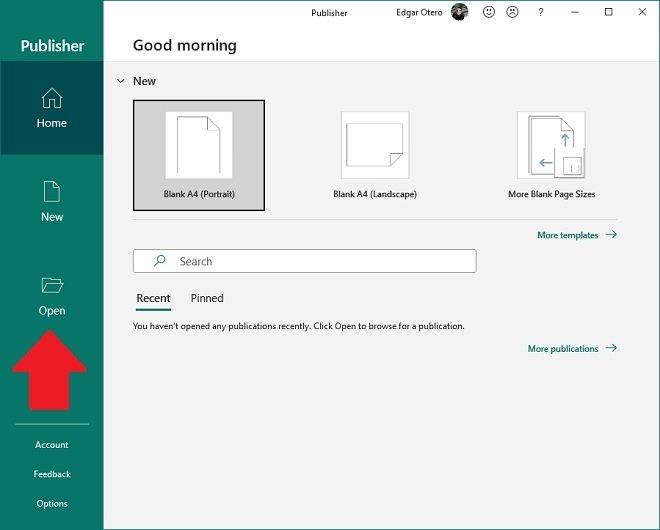Open Options in the sidebar
The width and height of the screenshot is (660, 530).
pyautogui.click(x=52, y=503)
